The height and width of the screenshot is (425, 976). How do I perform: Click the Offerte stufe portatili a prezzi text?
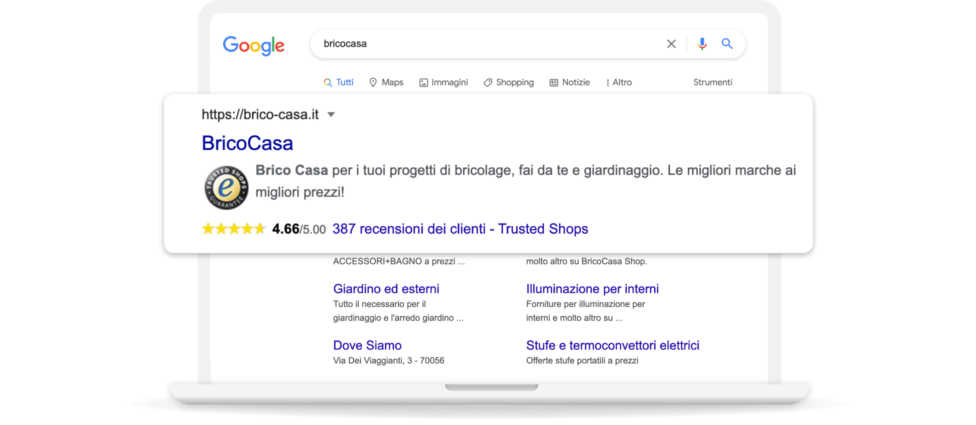[x=583, y=361]
